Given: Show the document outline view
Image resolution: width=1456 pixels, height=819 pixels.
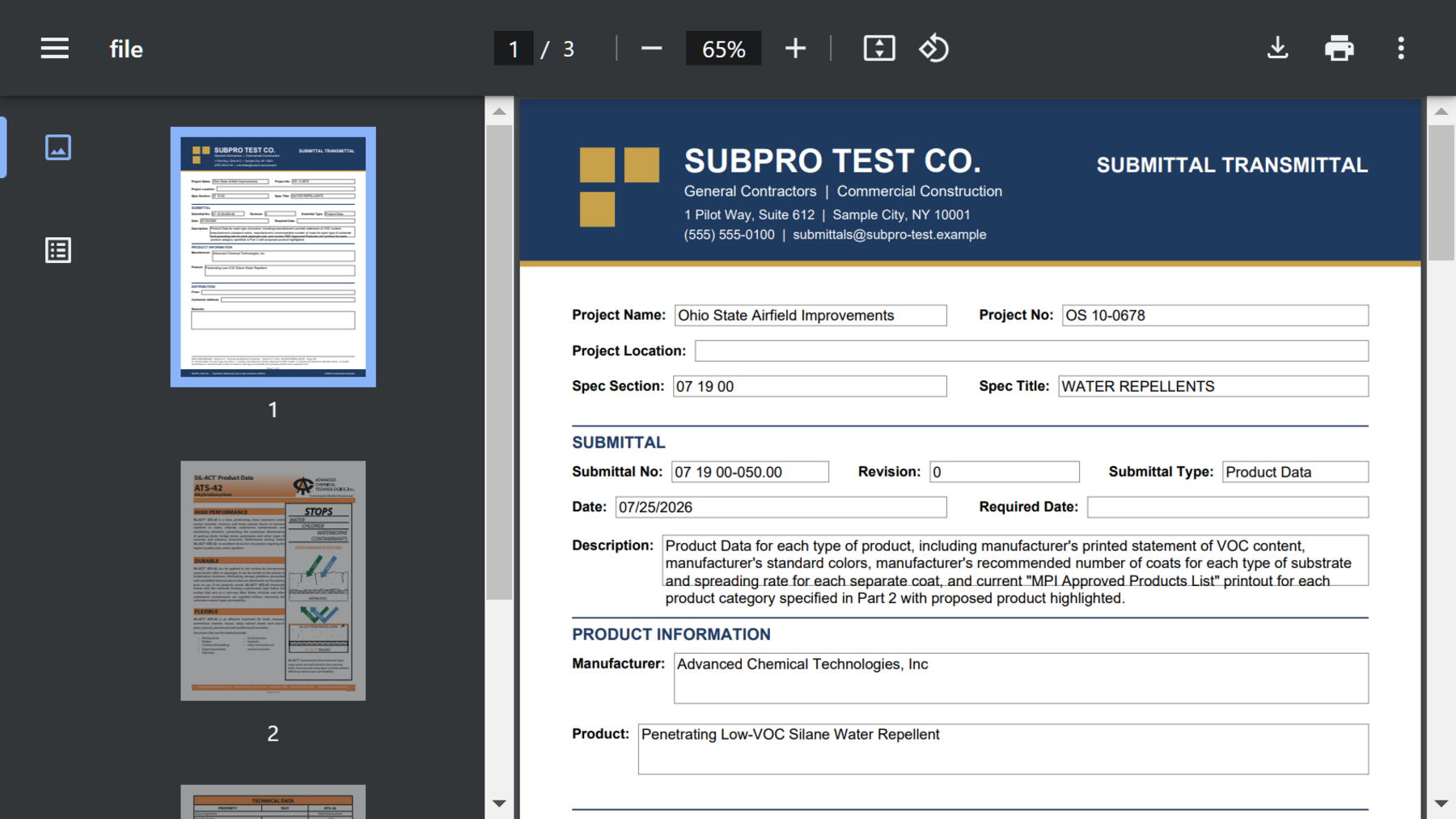Looking at the screenshot, I should click(58, 250).
